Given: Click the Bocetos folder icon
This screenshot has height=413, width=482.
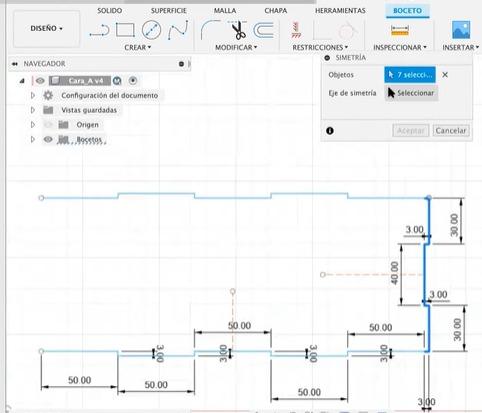Looking at the screenshot, I should tap(63, 139).
